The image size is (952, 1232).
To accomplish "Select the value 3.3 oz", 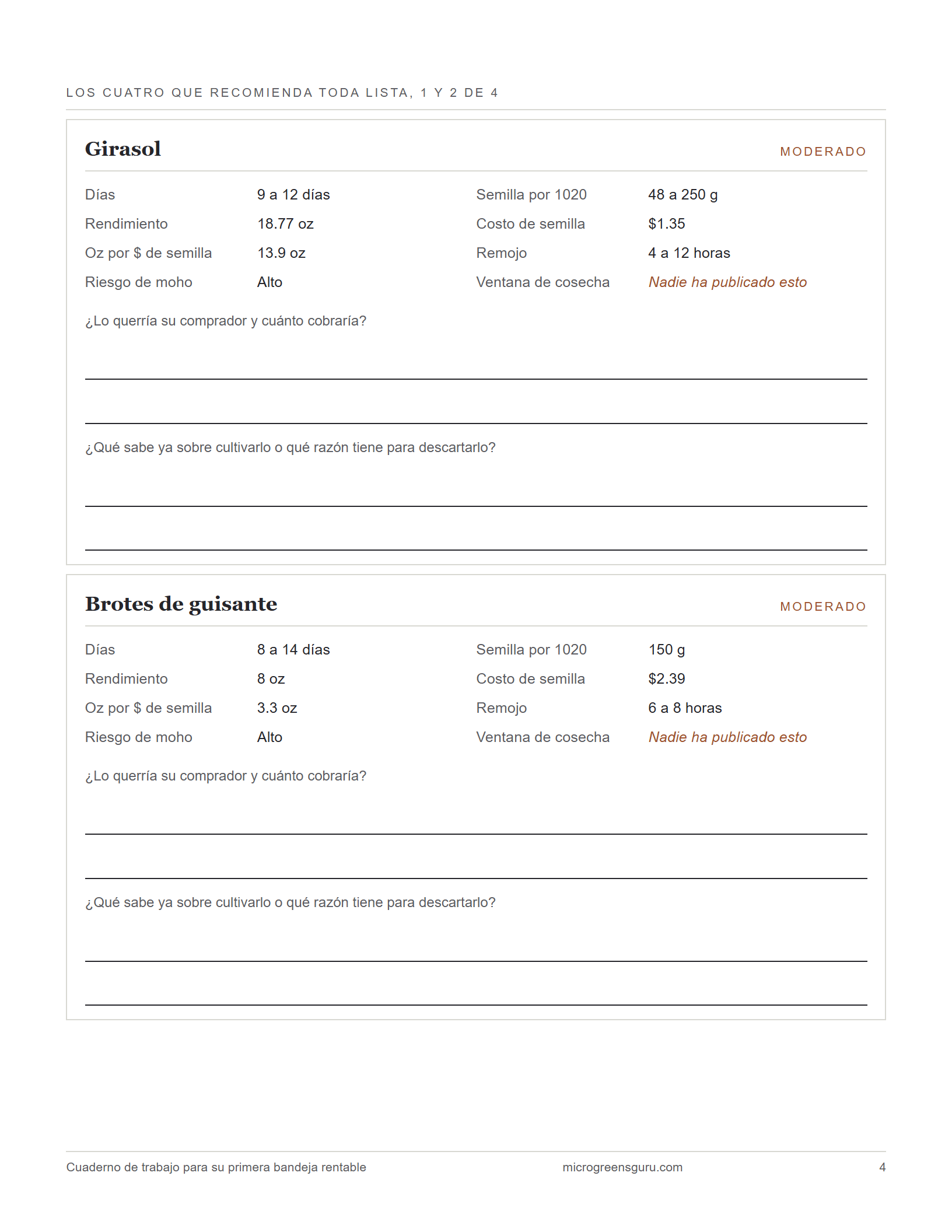I will click(x=277, y=708).
